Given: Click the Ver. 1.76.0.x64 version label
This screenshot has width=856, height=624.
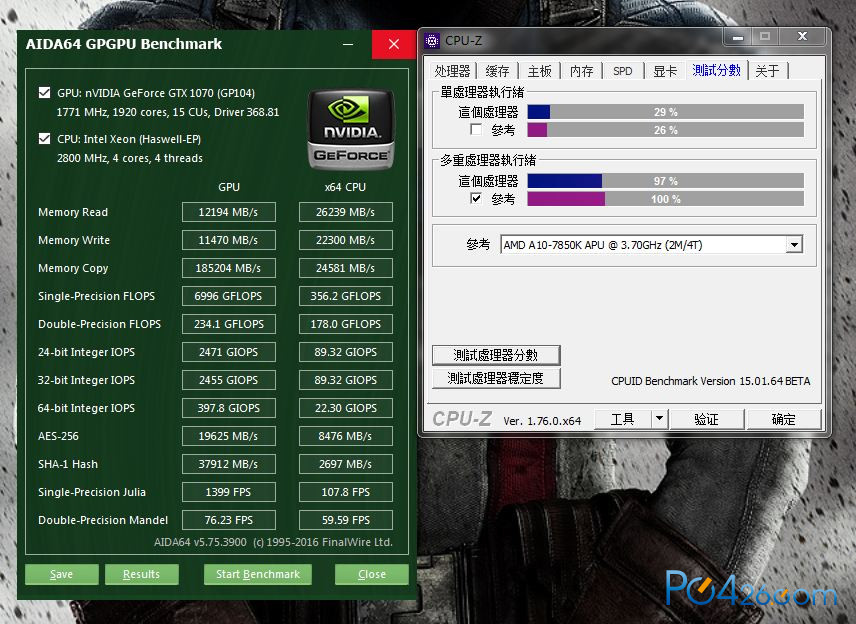Looking at the screenshot, I should (x=542, y=421).
